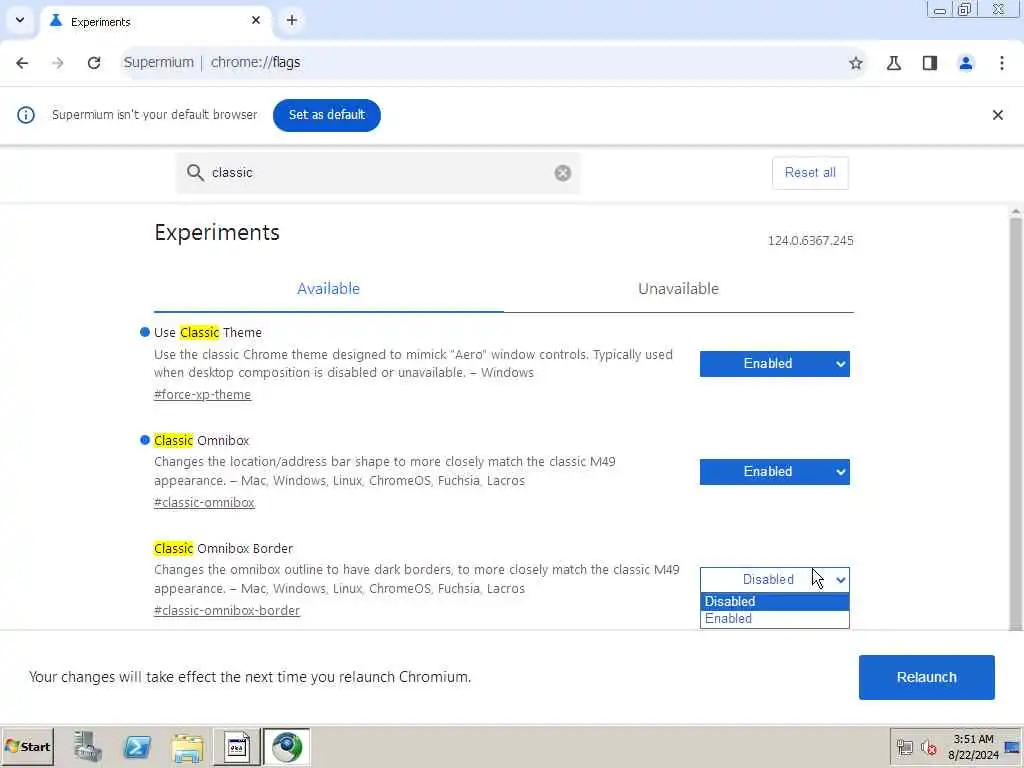The image size is (1024, 768).
Task: Click the version number 124.0.6367.245
Action: pos(810,240)
